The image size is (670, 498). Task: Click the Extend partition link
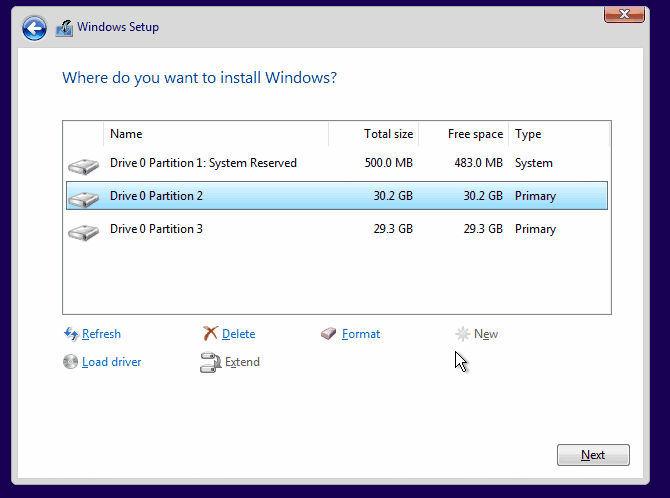click(242, 362)
